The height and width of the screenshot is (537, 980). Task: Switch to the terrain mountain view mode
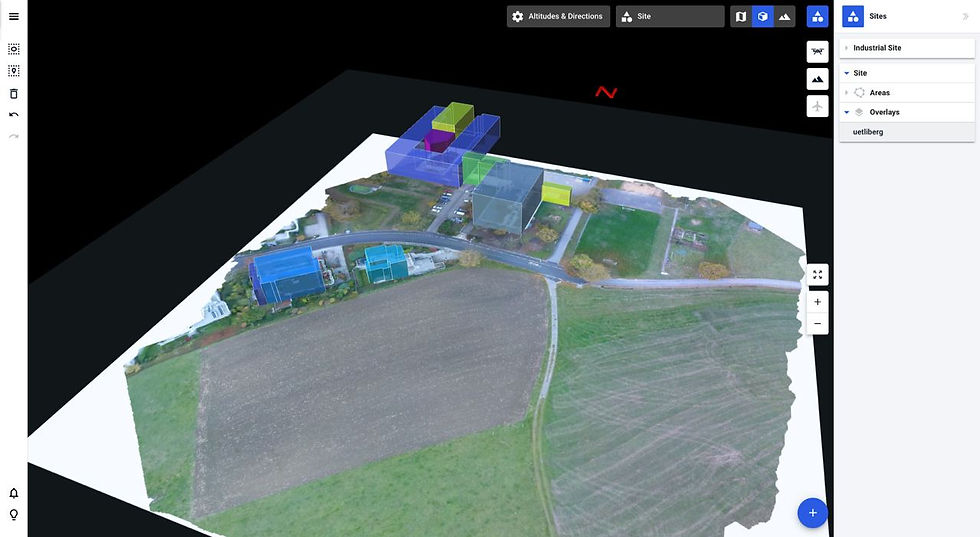784,17
